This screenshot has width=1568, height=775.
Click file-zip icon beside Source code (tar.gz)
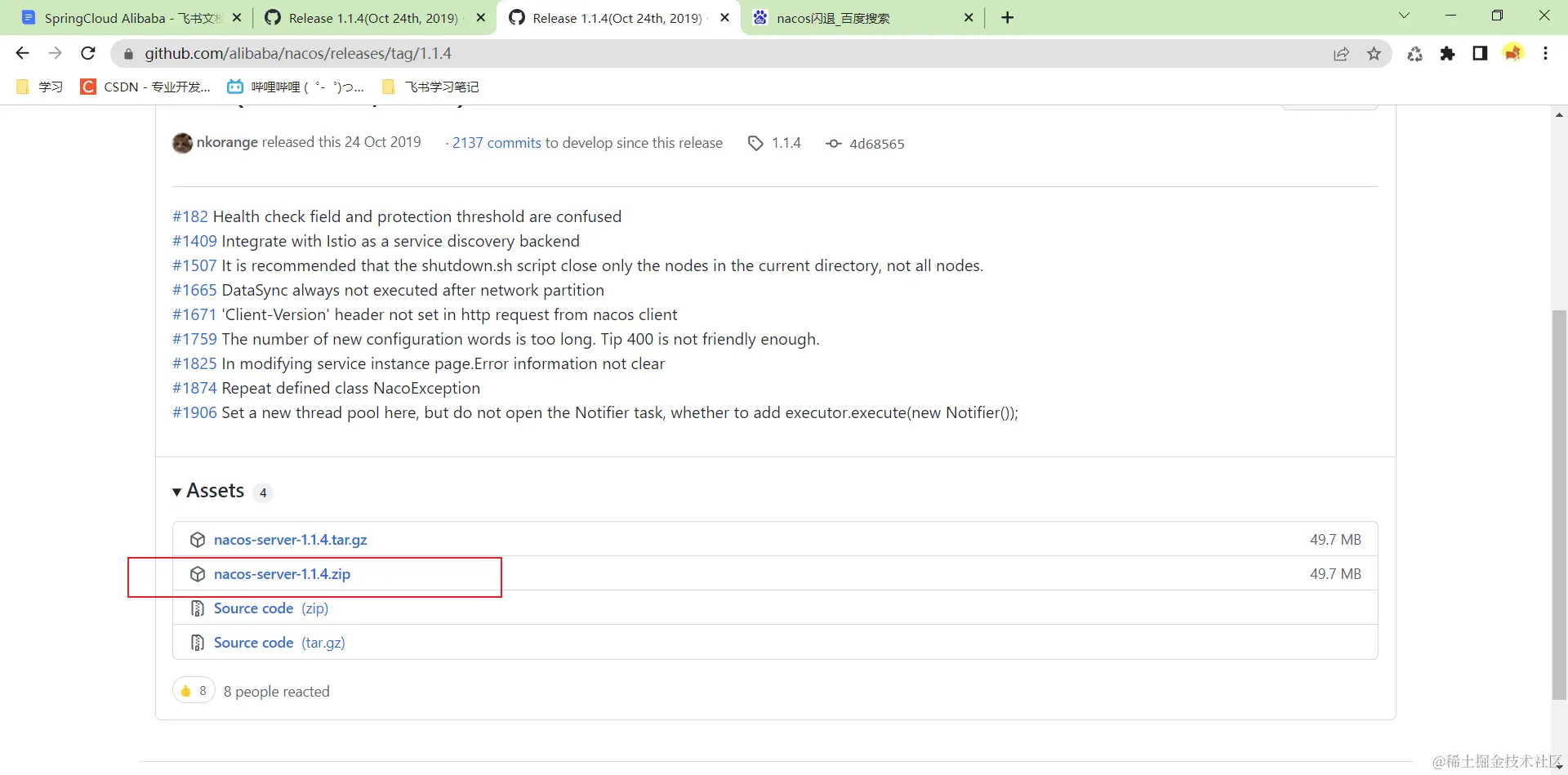[x=197, y=643]
